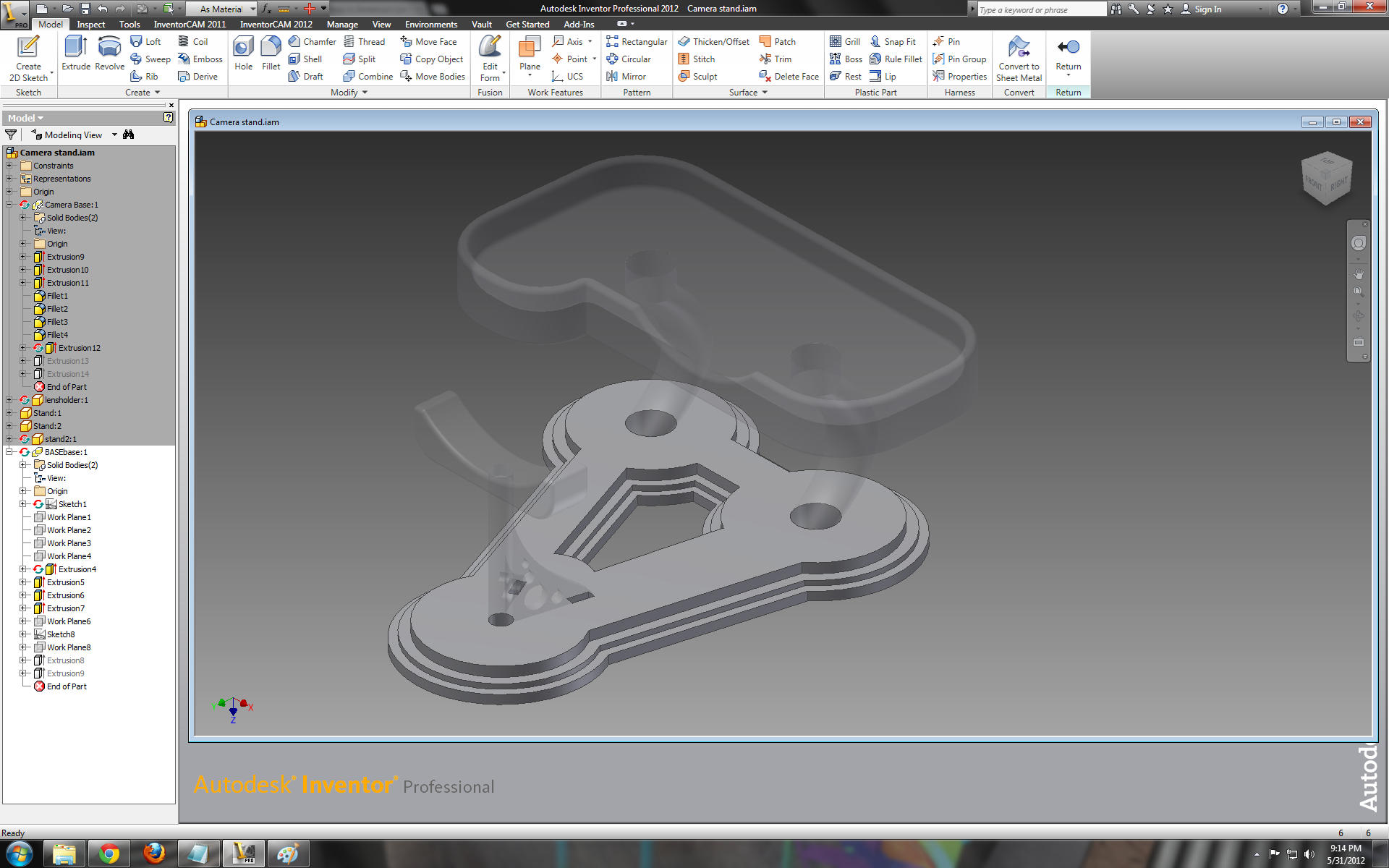The height and width of the screenshot is (868, 1389).
Task: Click the Full Navigation Wheel icon
Action: click(x=1359, y=244)
